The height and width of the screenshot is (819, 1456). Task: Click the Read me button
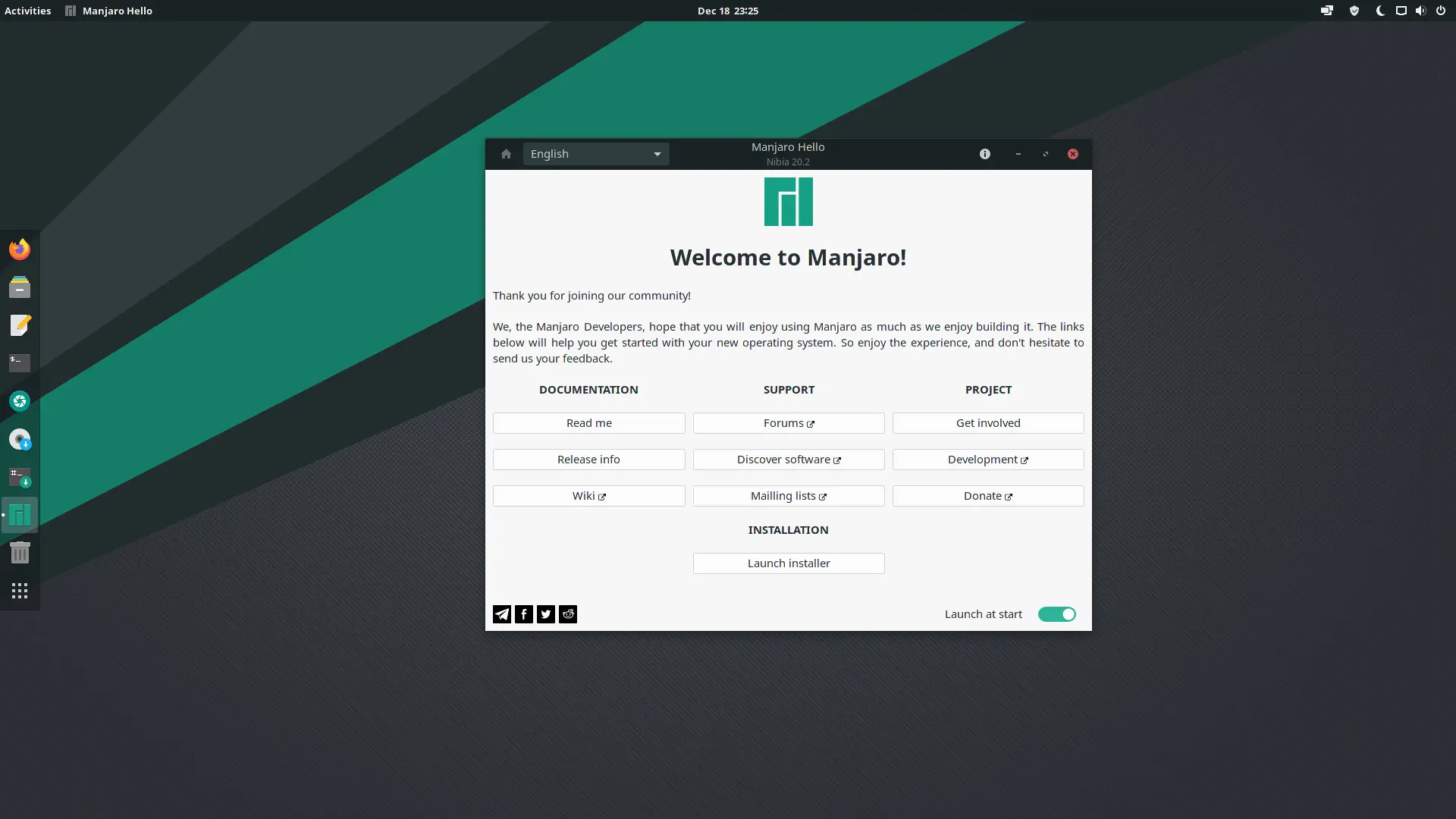pyautogui.click(x=589, y=422)
